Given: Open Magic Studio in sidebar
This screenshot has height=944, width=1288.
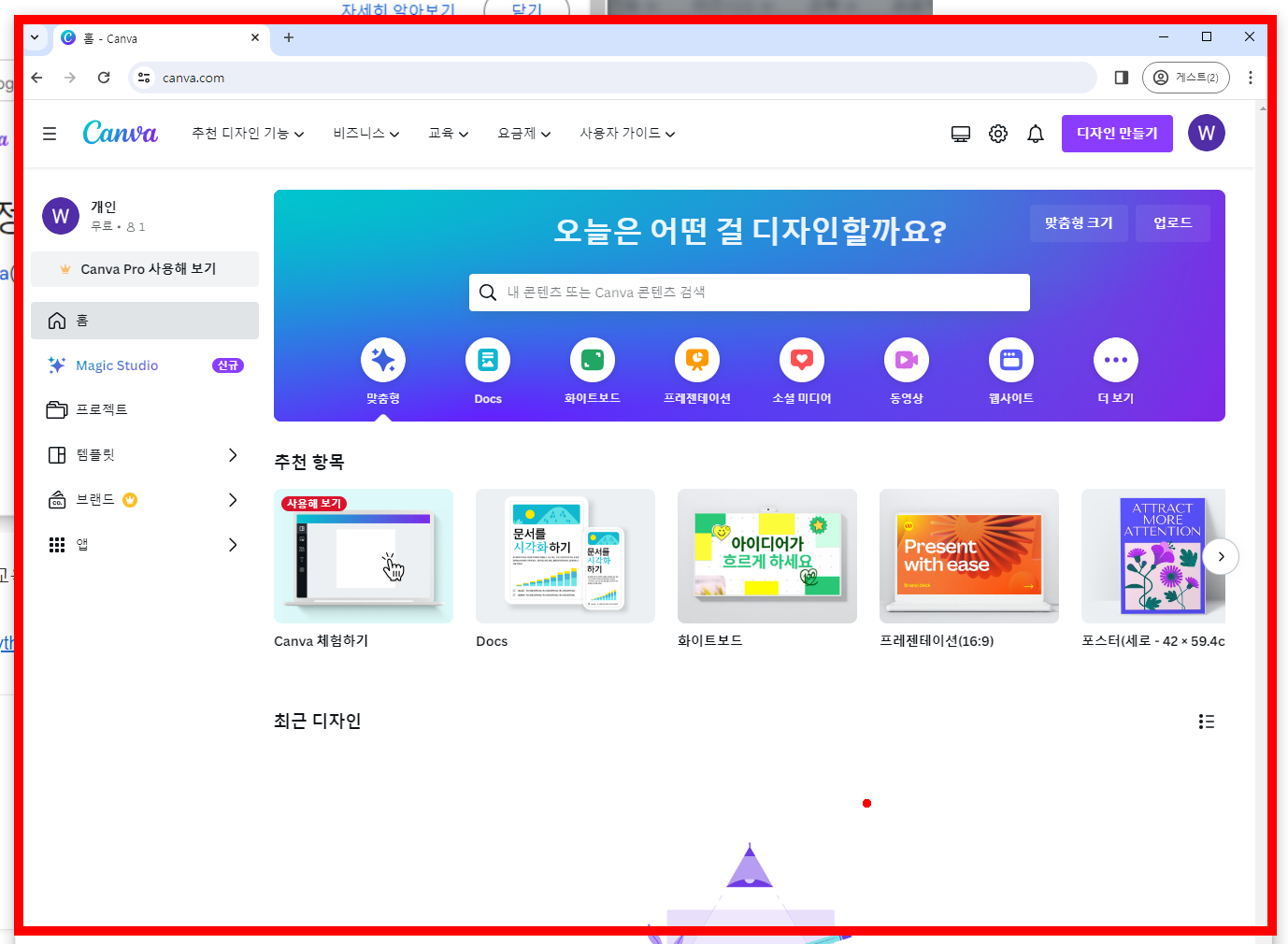Looking at the screenshot, I should (x=145, y=365).
